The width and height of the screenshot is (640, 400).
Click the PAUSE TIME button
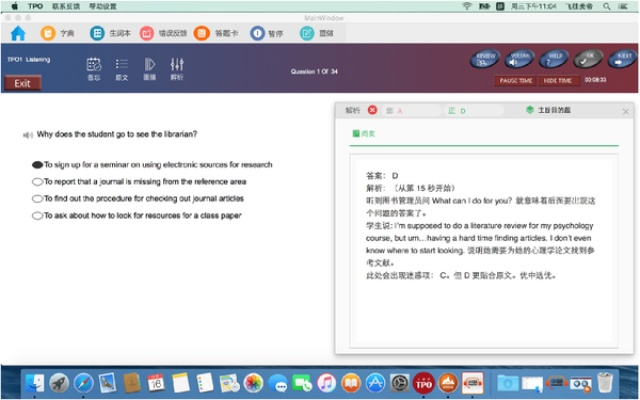click(x=516, y=81)
